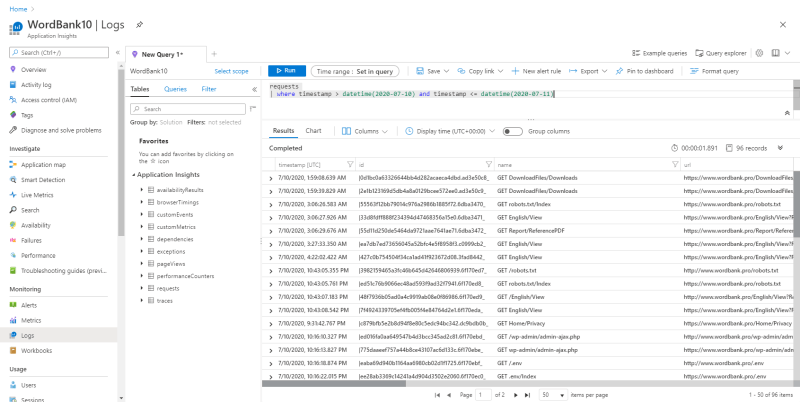Select the Results tab
800x402 pixels.
coord(283,131)
